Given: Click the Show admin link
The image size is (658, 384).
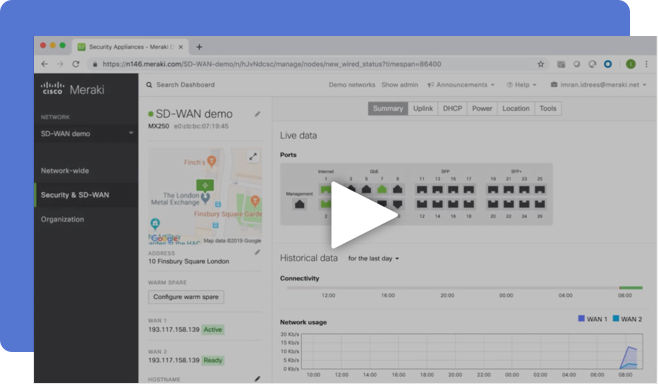Looking at the screenshot, I should tap(400, 85).
